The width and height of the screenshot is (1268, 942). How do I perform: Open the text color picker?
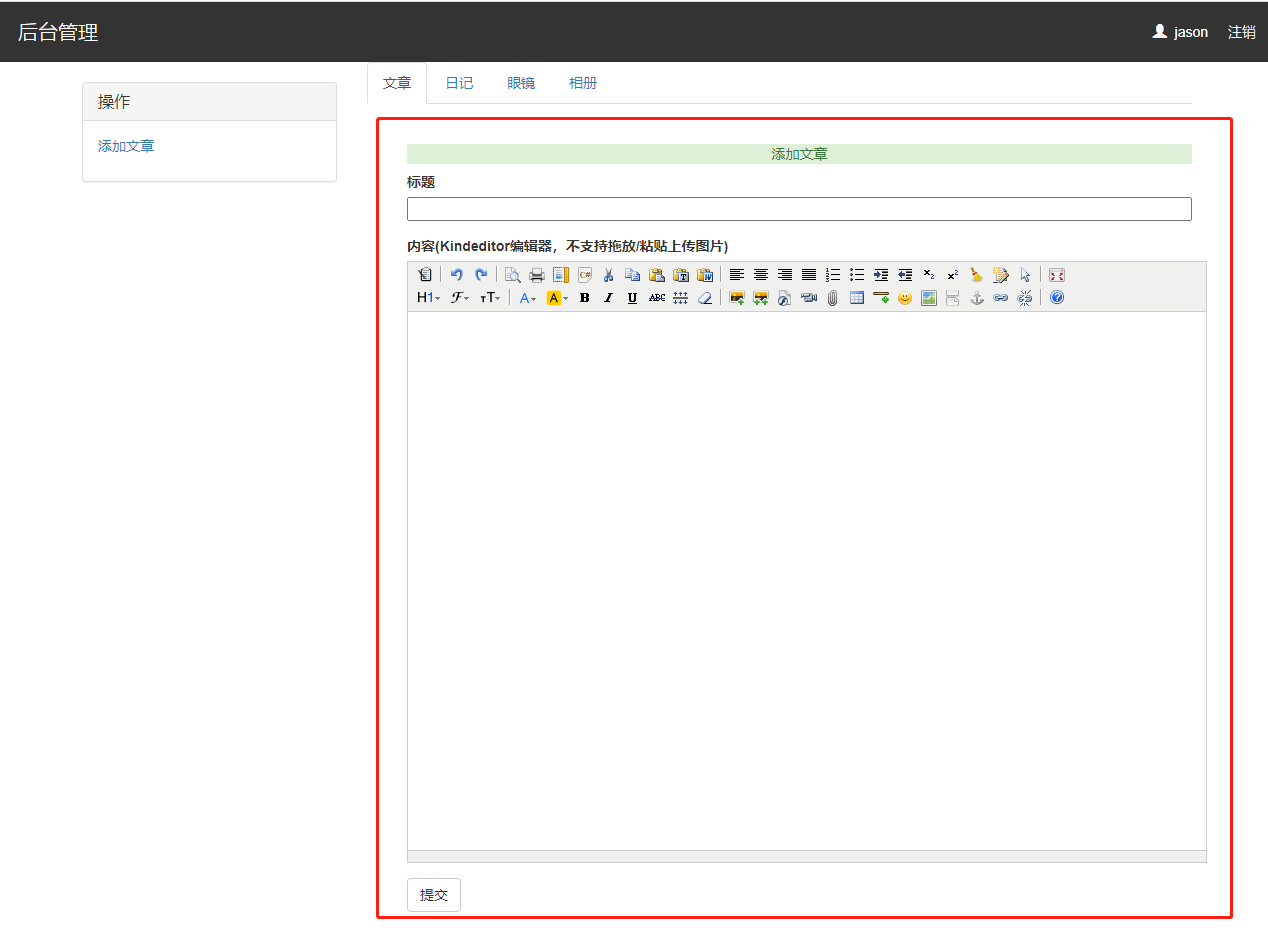click(528, 298)
